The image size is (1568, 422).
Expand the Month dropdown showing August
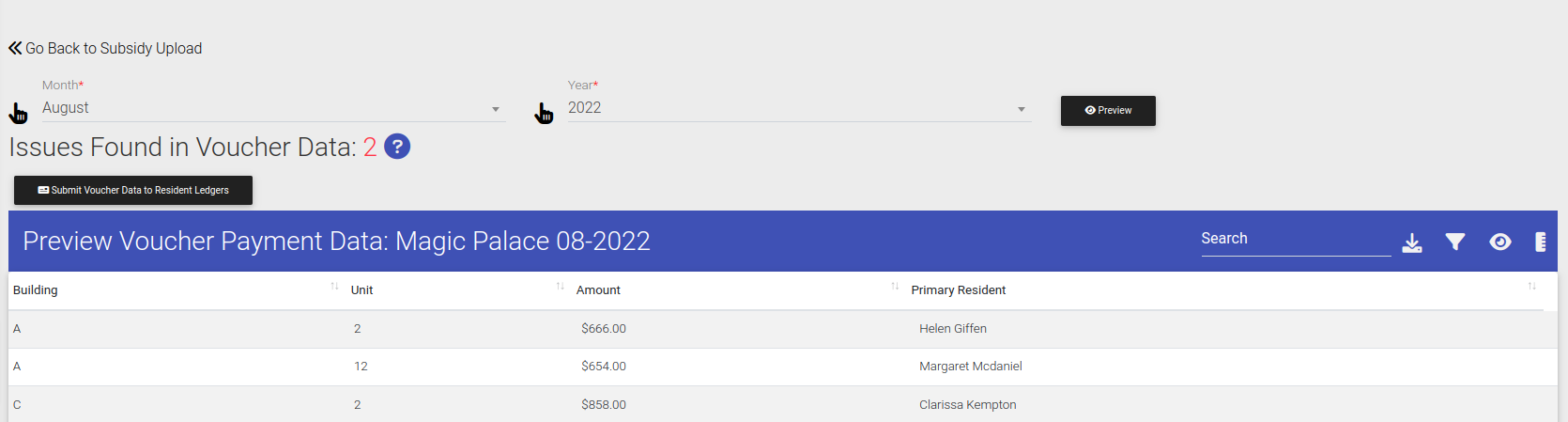click(273, 108)
